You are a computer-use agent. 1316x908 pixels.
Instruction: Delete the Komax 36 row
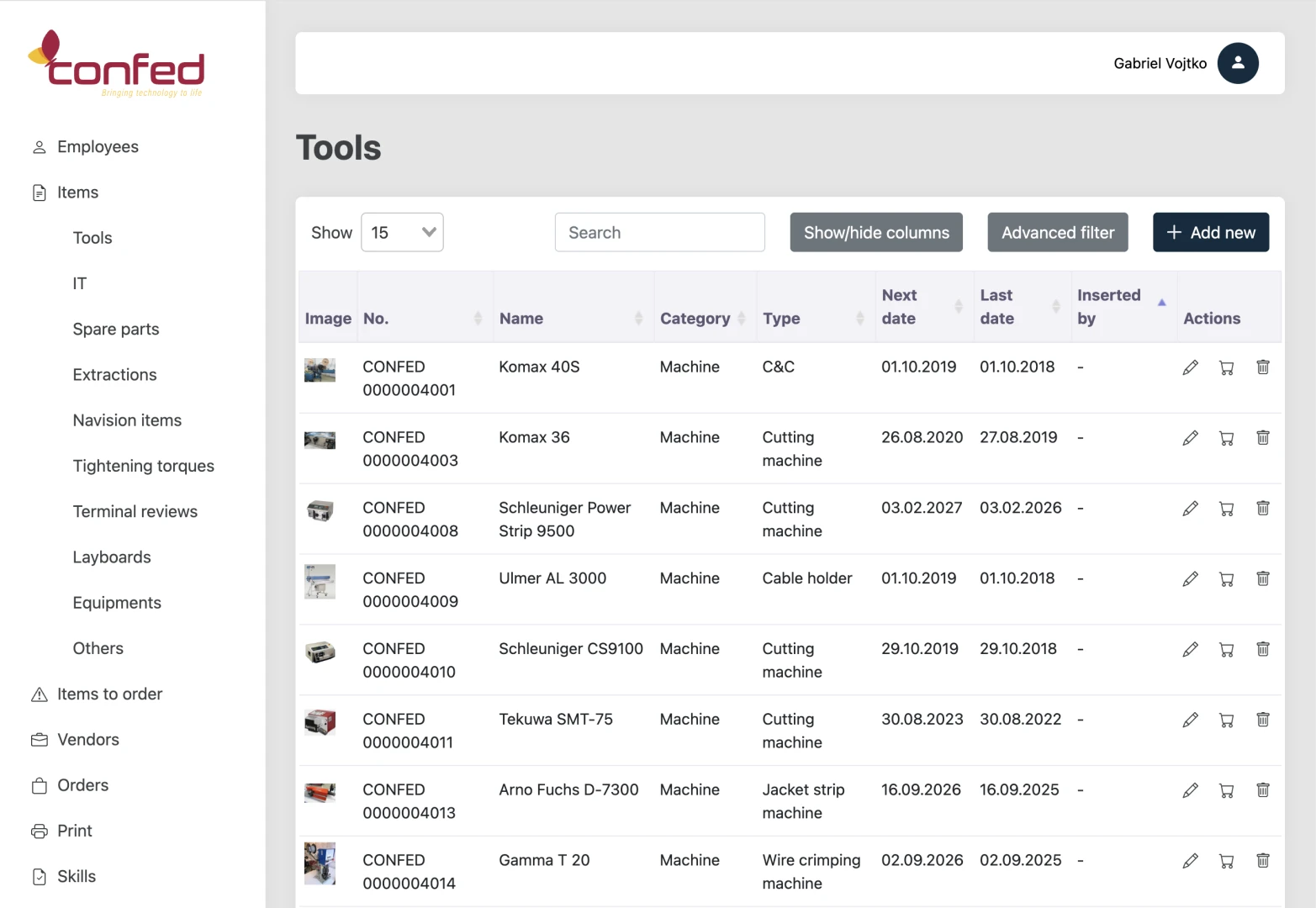(1263, 438)
